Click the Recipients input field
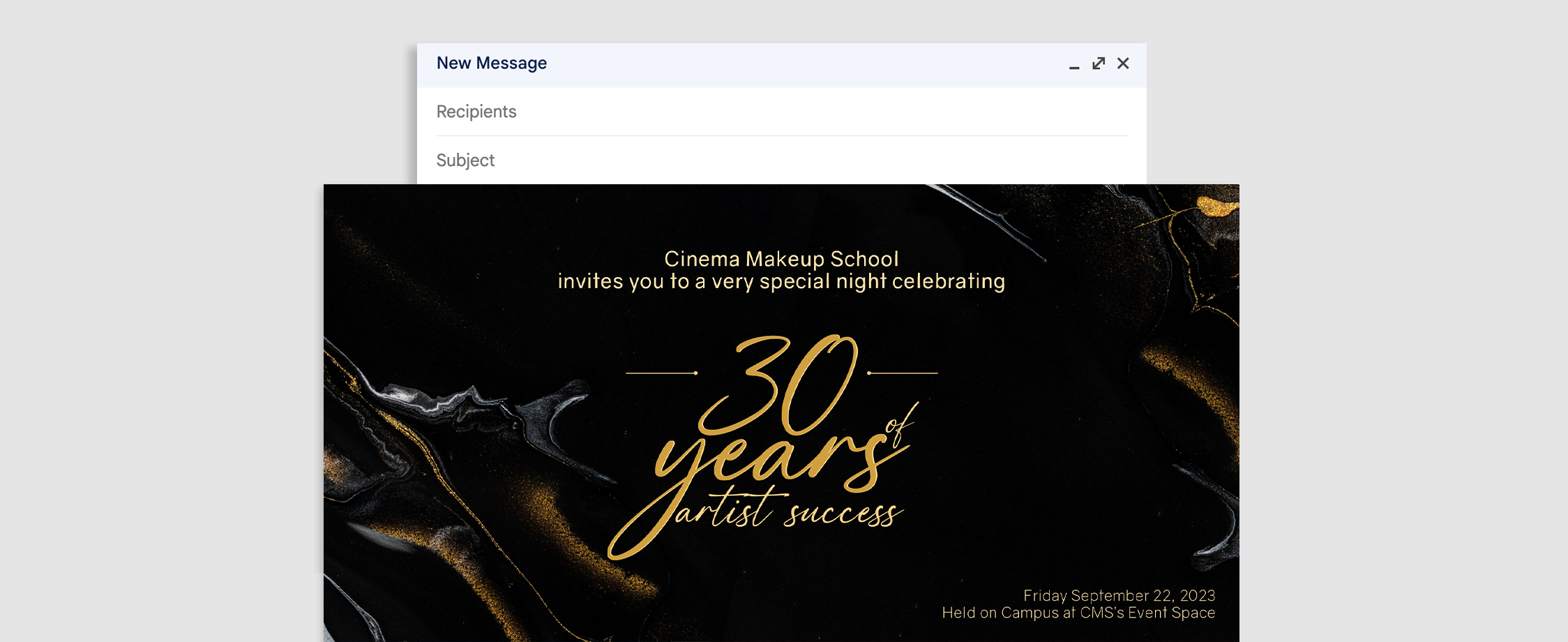The image size is (1568, 642). (x=782, y=112)
